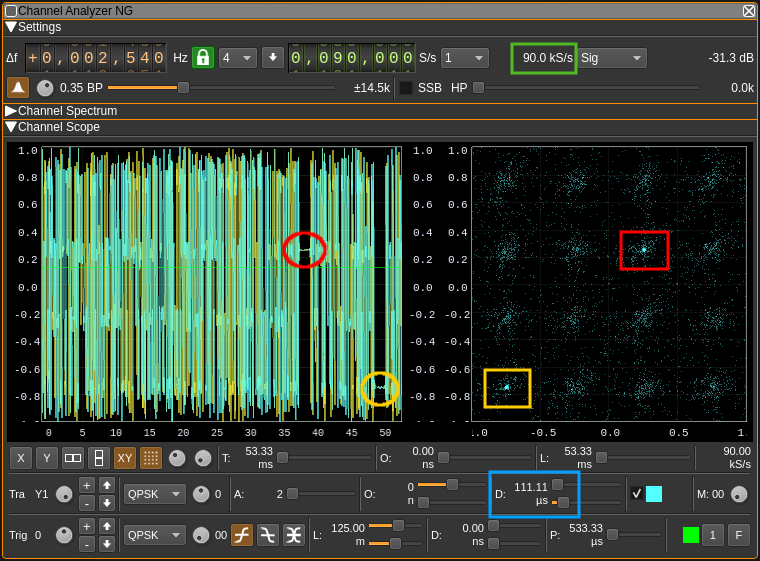
Task: Open the cyan trace color swatch
Action: coord(654,494)
